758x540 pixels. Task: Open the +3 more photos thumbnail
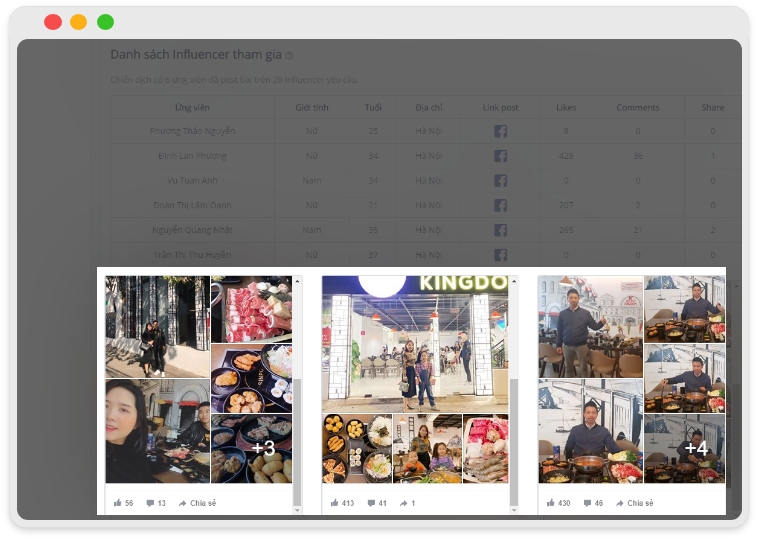(x=252, y=449)
